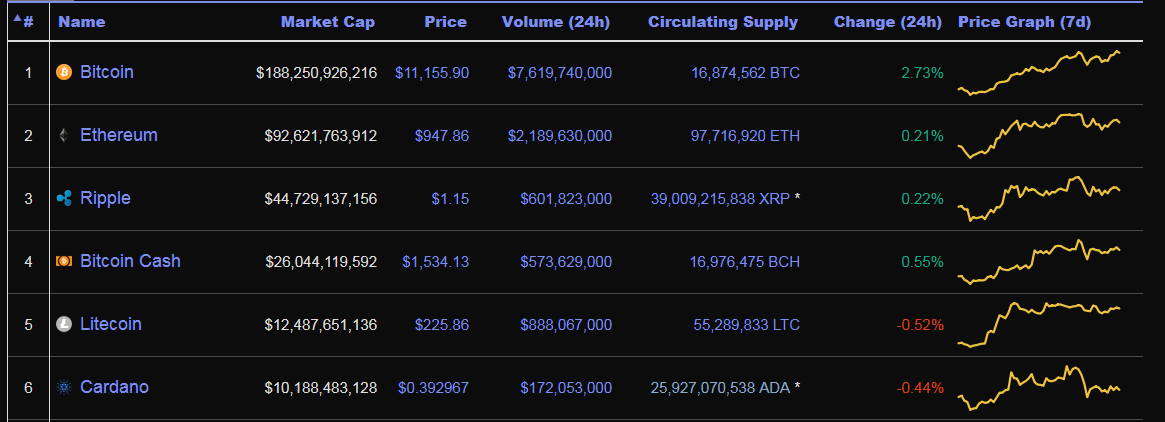Image resolution: width=1165 pixels, height=422 pixels.
Task: Sort by the Volume (24h) header
Action: click(555, 22)
